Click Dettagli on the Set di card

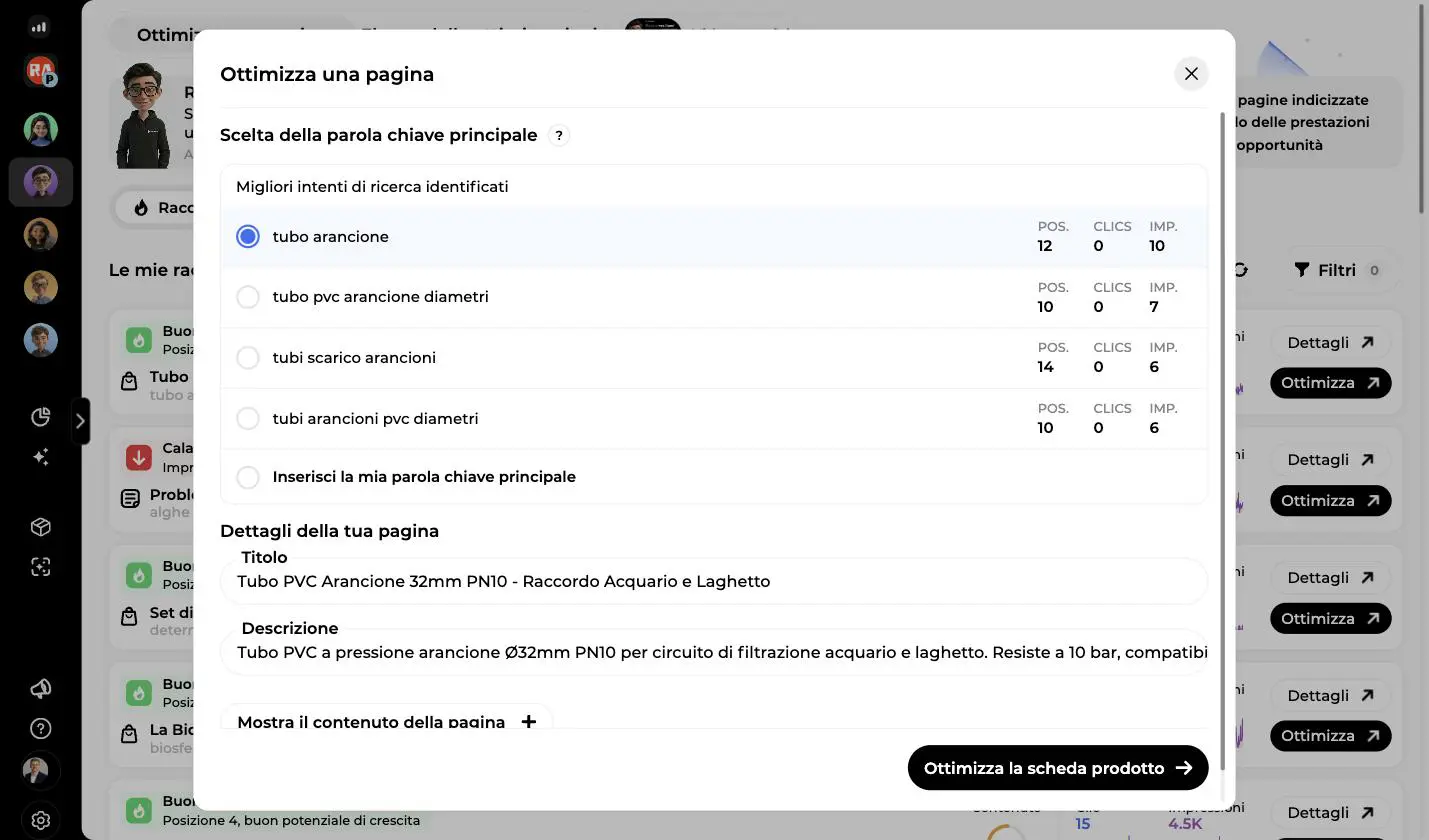point(1330,578)
